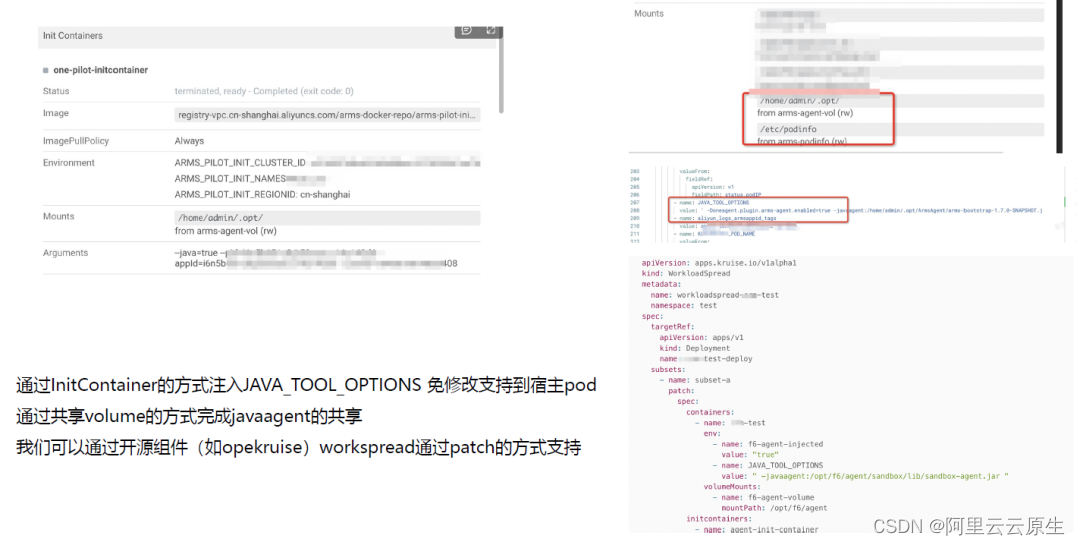Click the sentence '通过共享volume的方式完成javaagent的共享'
This screenshot has width=1080, height=545.
(x=189, y=416)
